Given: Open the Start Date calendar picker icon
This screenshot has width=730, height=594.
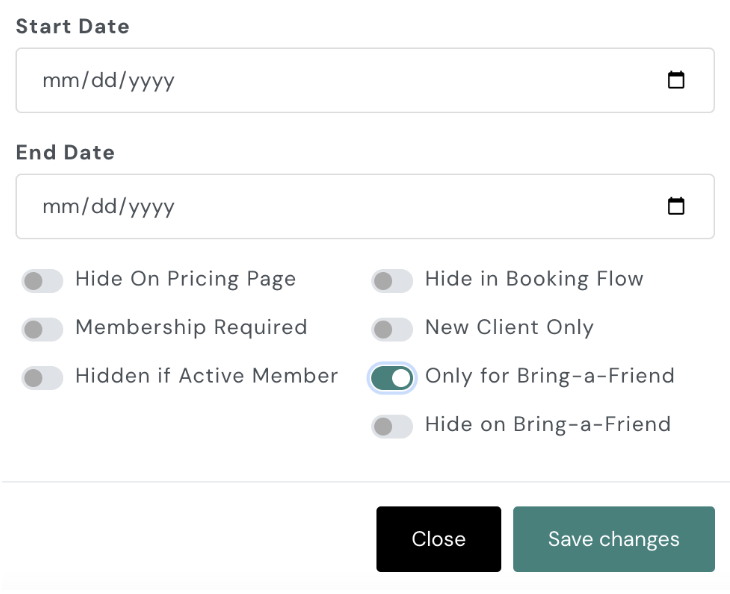Looking at the screenshot, I should click(676, 80).
